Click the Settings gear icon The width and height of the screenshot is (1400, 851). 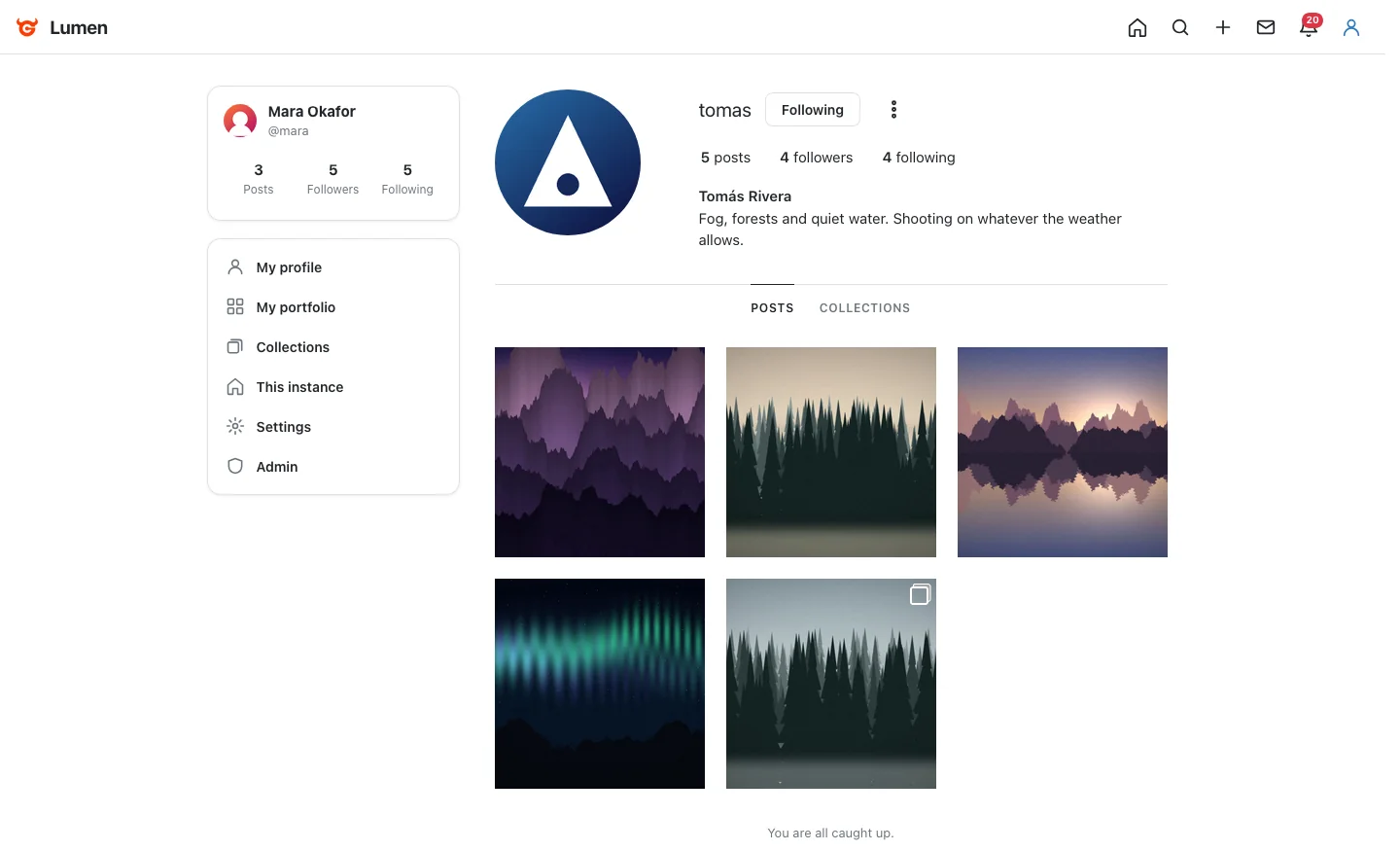point(235,426)
